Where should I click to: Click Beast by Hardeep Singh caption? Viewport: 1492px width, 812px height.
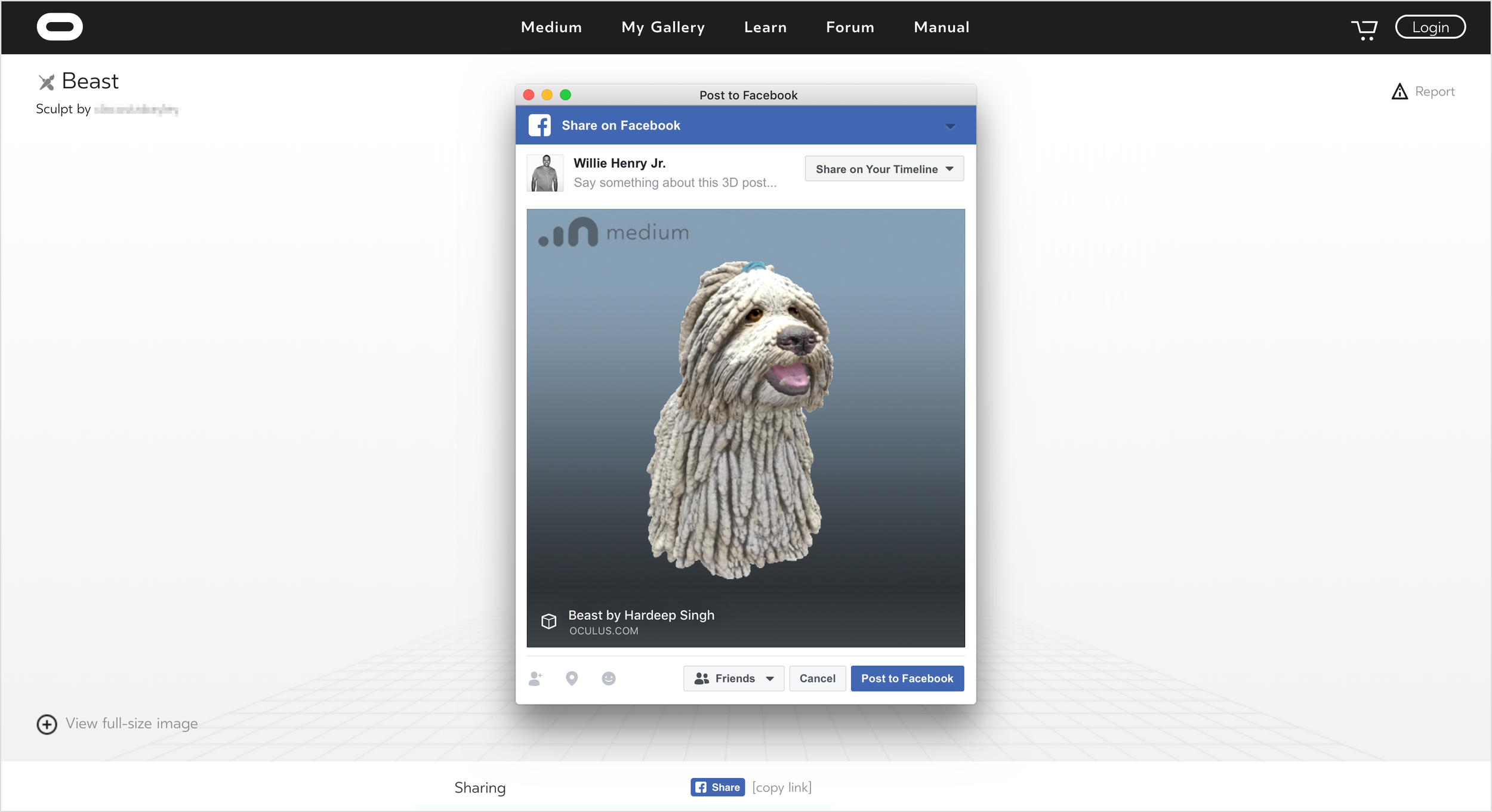641,615
